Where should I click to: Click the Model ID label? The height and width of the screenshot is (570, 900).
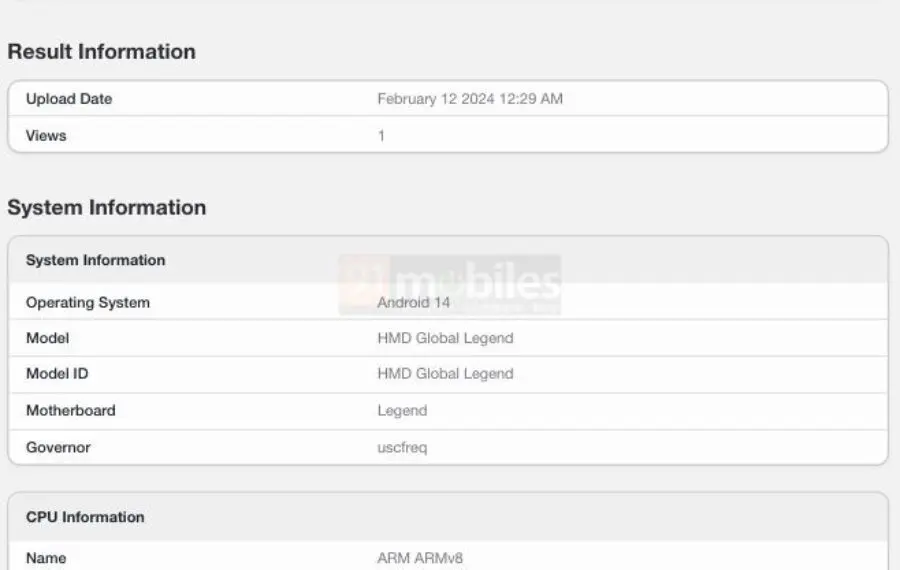click(x=57, y=374)
